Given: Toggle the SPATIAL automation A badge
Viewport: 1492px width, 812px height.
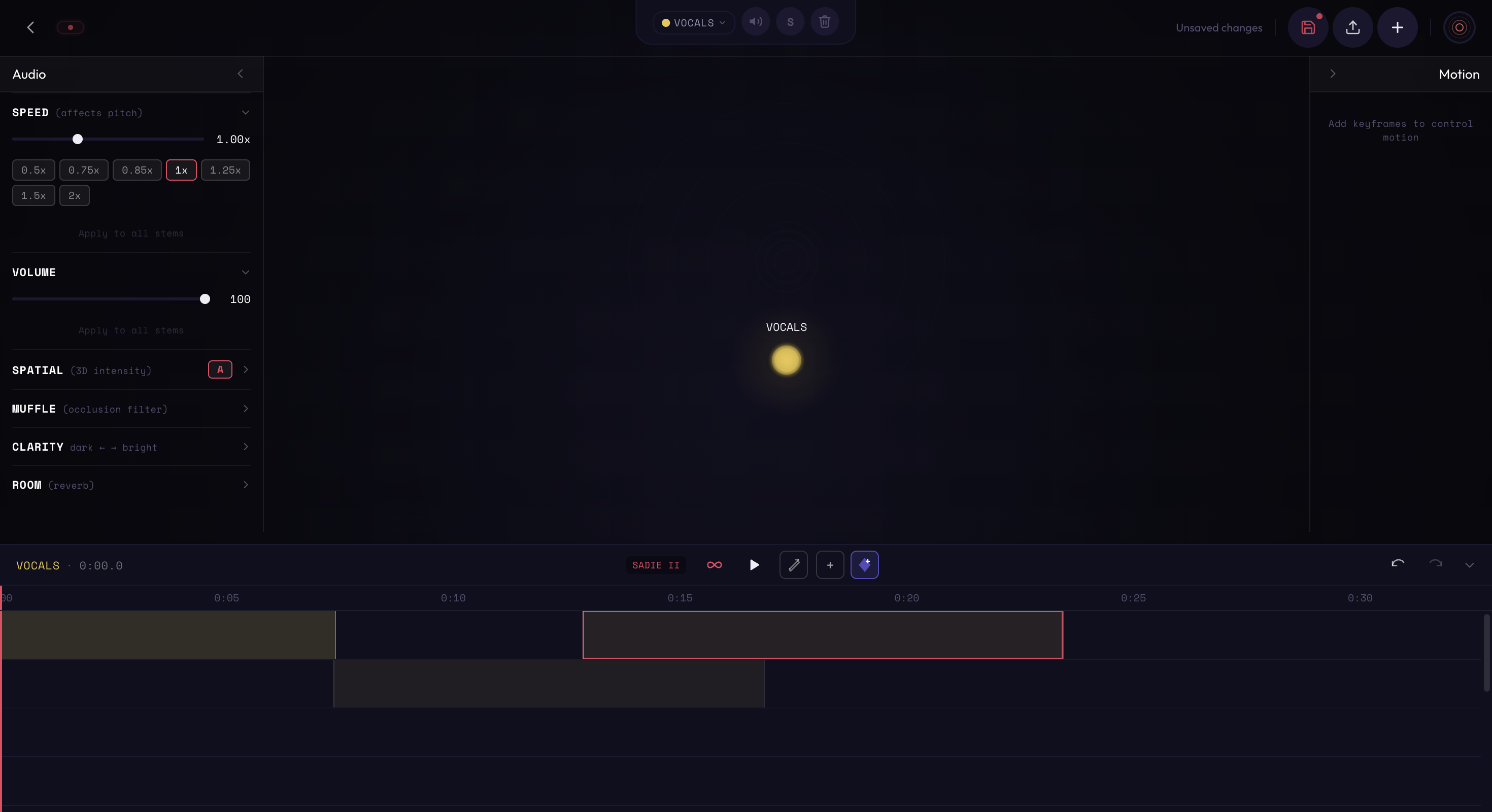Looking at the screenshot, I should [220, 369].
